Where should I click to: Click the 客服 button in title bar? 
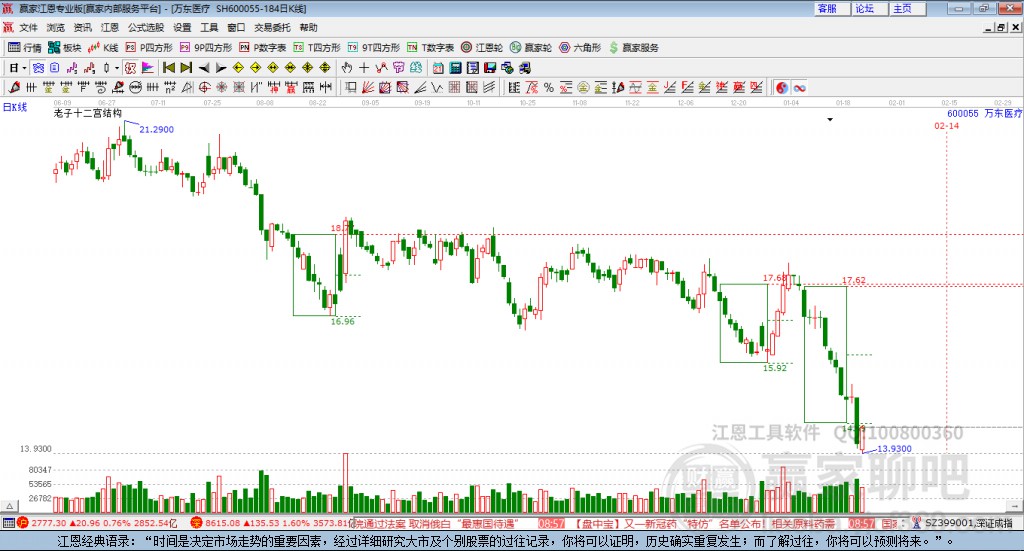tap(832, 8)
